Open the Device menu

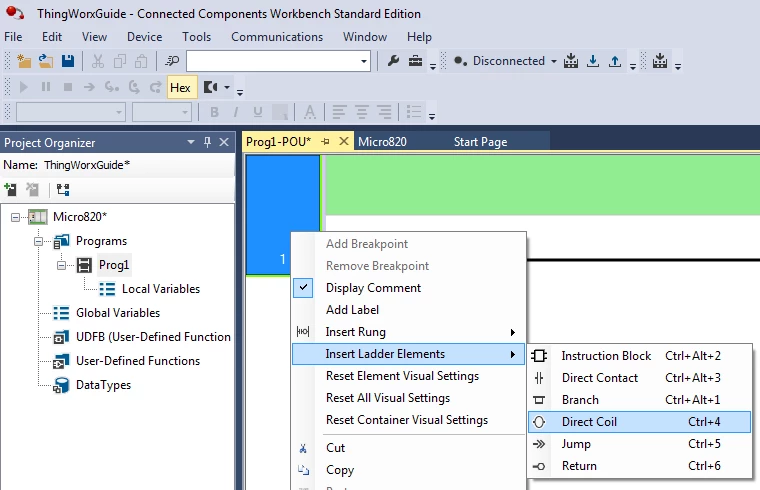[144, 37]
